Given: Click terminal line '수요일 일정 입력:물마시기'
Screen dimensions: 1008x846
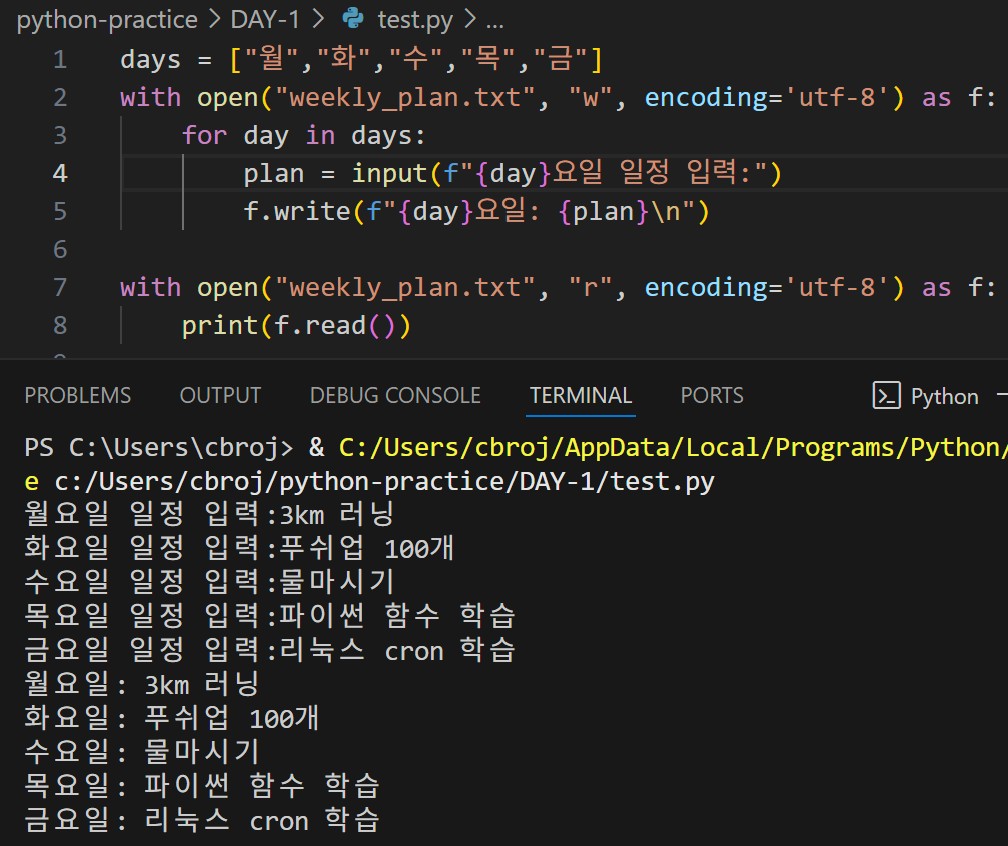Looking at the screenshot, I should pos(209,582).
